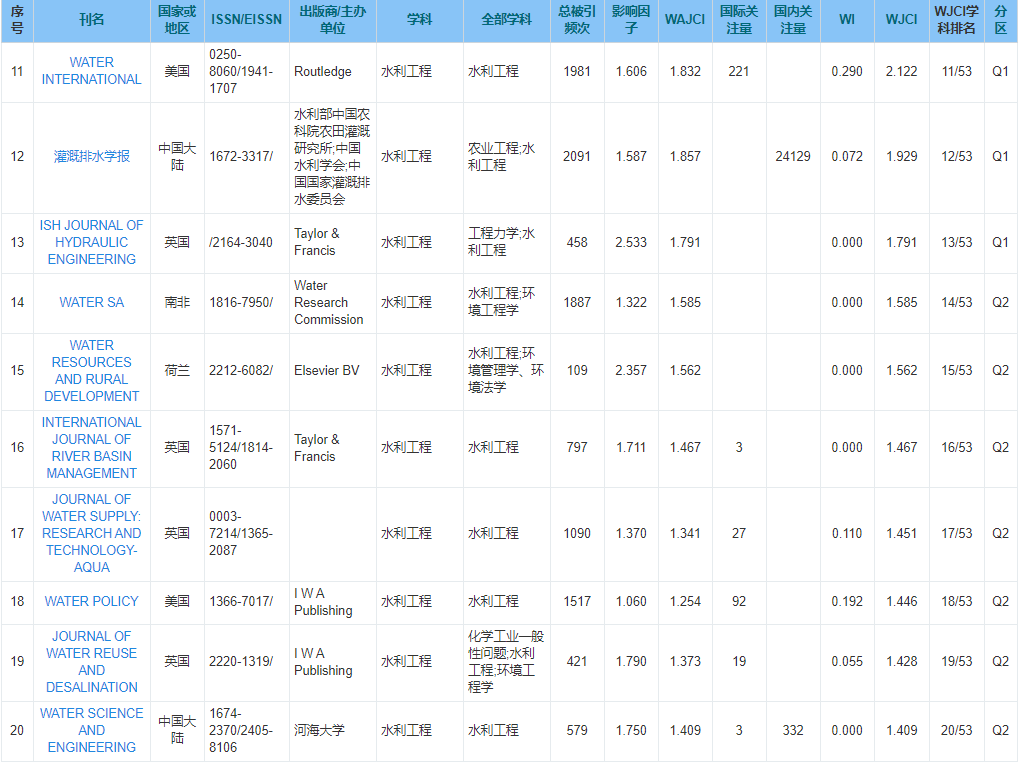Click the 国家或地区 column header
Screen dimensions: 1024x764
(x=177, y=20)
